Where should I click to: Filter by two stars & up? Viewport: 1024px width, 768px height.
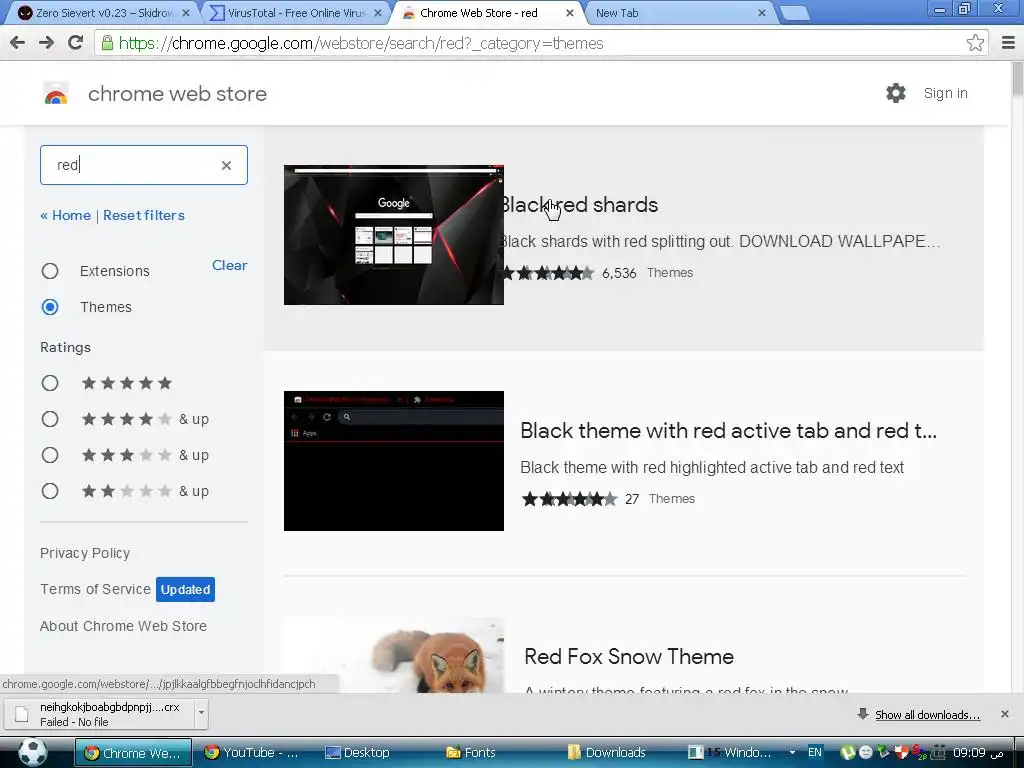click(x=50, y=491)
